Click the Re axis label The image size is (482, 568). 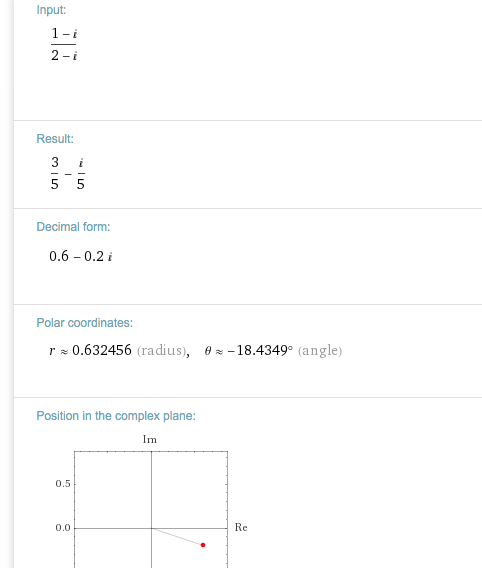tap(241, 527)
